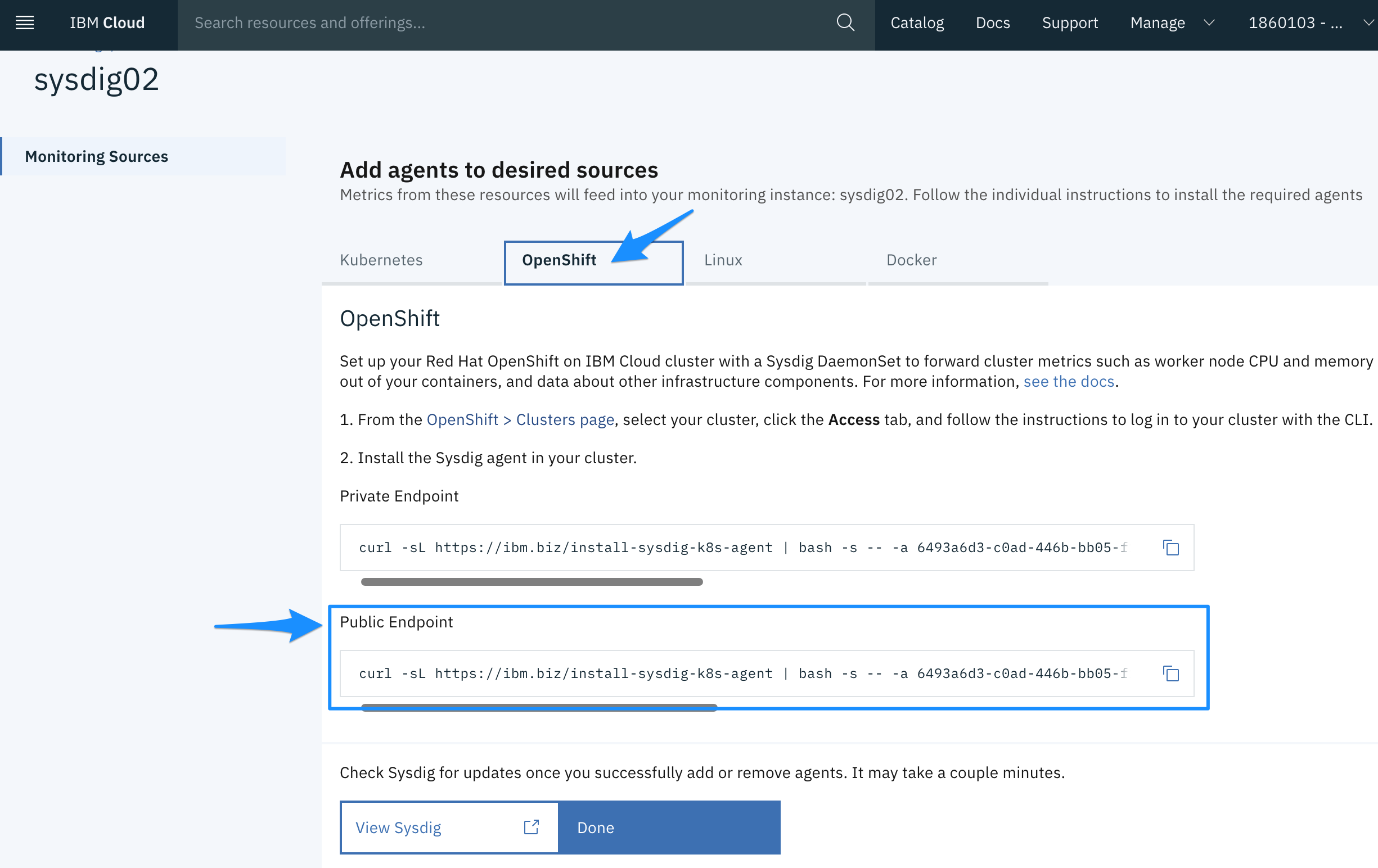Click the Private Endpoint horizontal scrollbar

pyautogui.click(x=532, y=581)
